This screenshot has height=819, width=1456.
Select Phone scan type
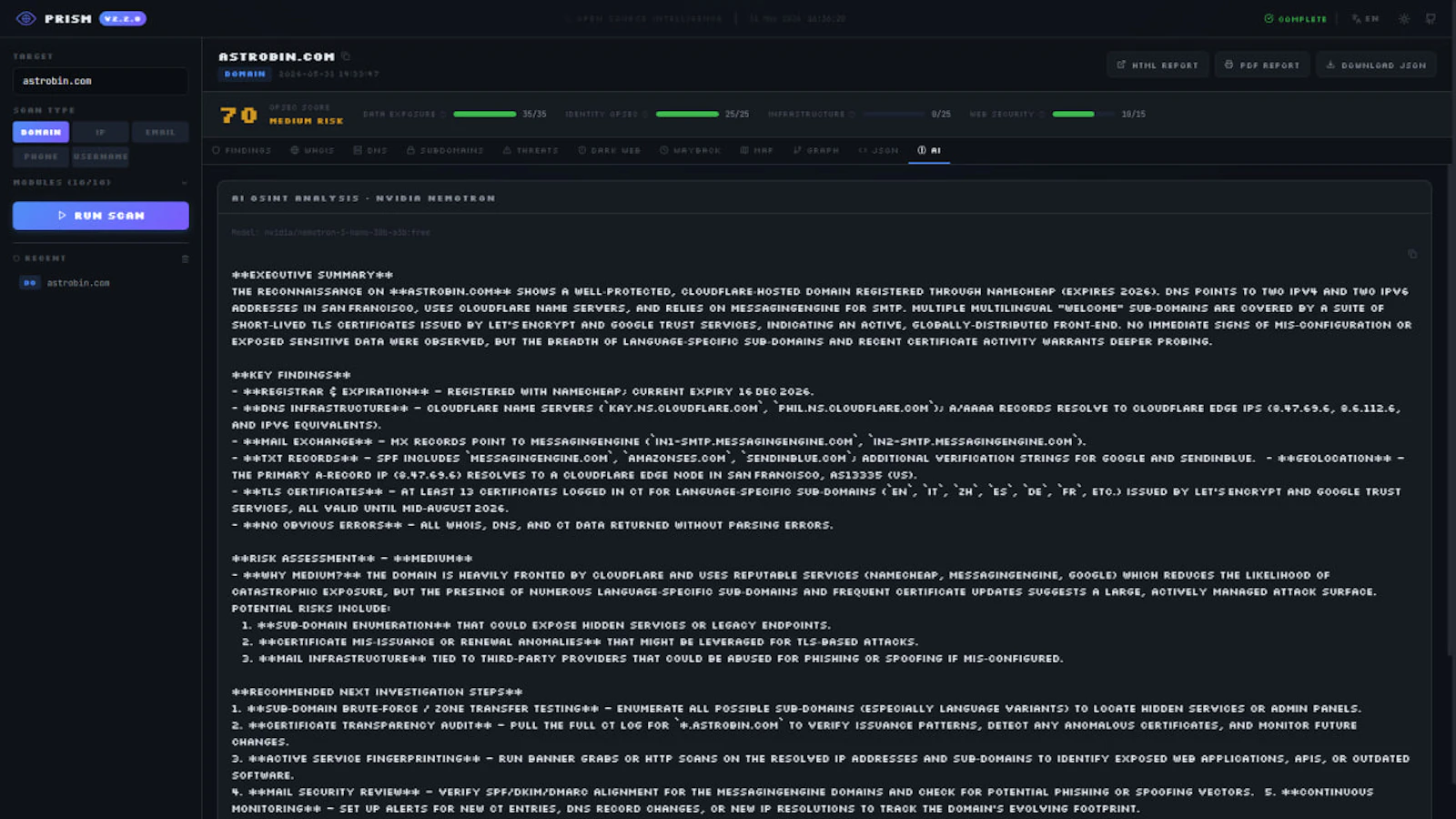41,157
